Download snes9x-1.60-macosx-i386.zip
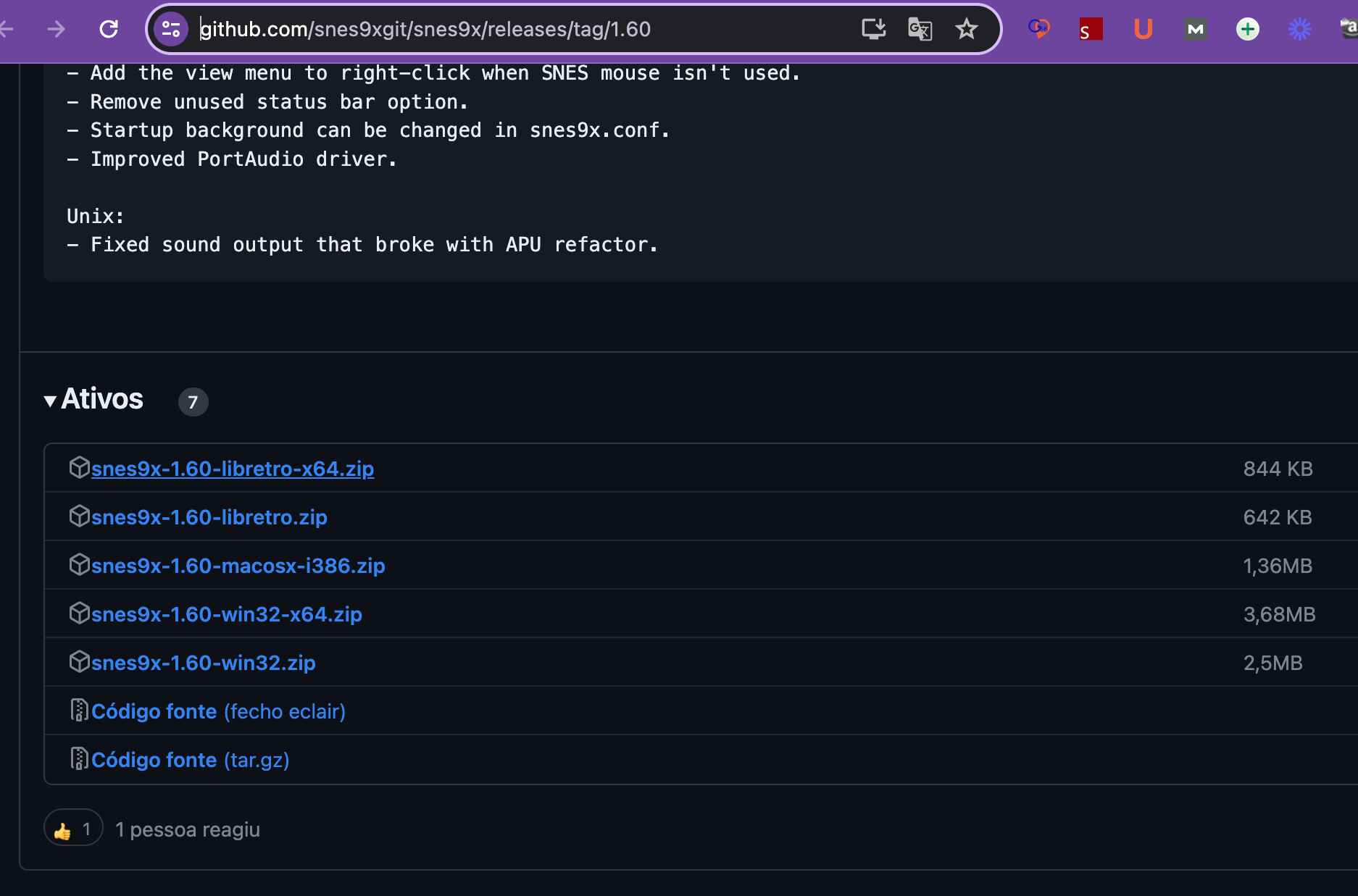Viewport: 1358px width, 896px height. click(x=238, y=566)
